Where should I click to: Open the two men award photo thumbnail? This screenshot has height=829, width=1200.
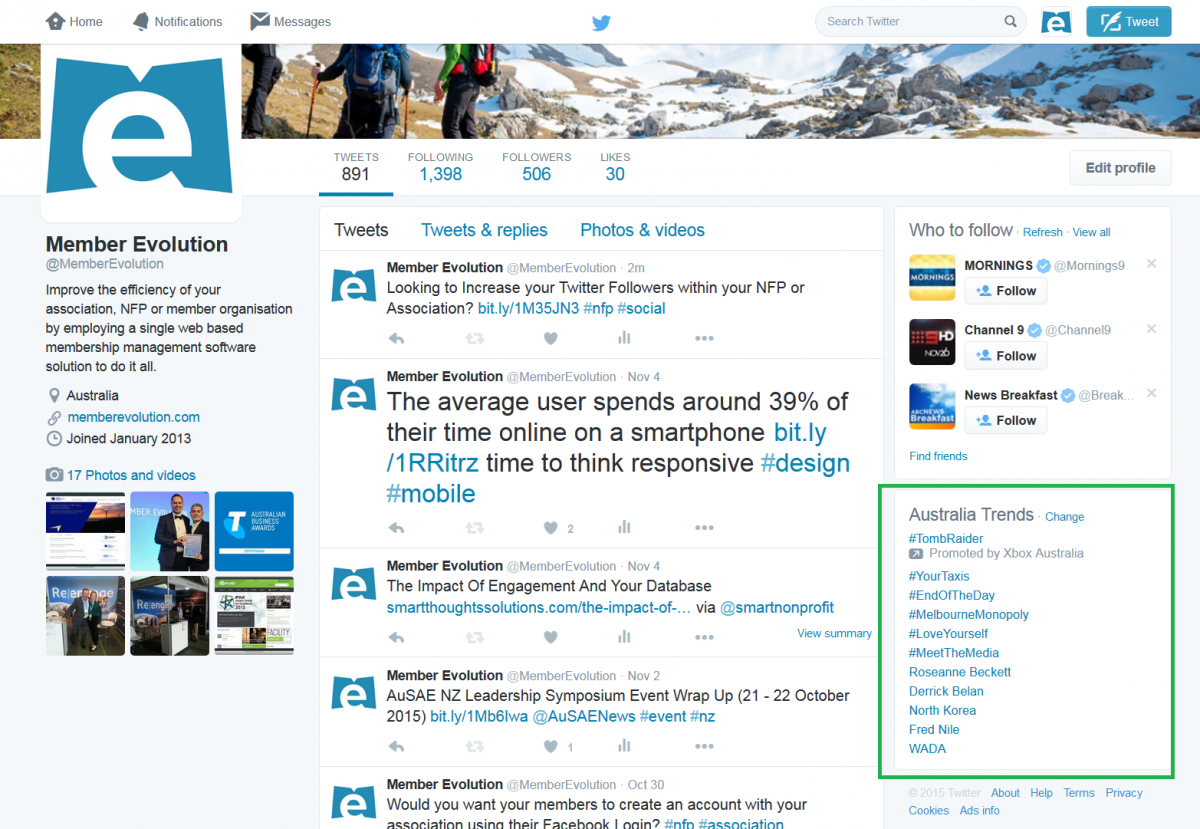click(x=170, y=531)
